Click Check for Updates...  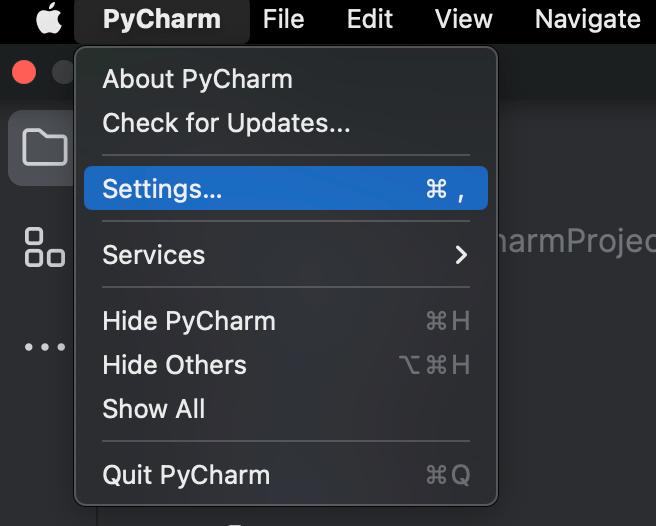[x=226, y=123]
